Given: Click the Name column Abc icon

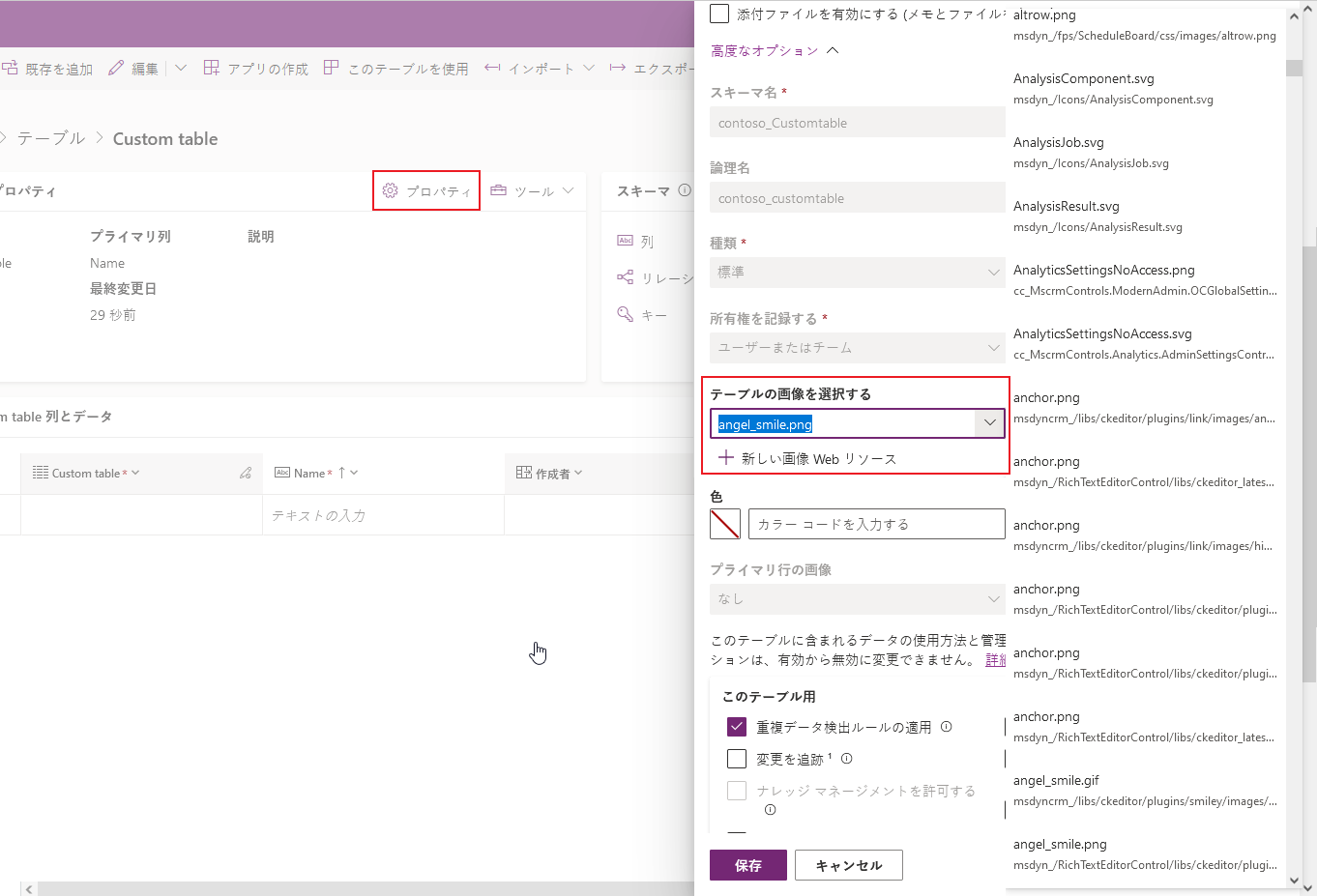Looking at the screenshot, I should 282,473.
